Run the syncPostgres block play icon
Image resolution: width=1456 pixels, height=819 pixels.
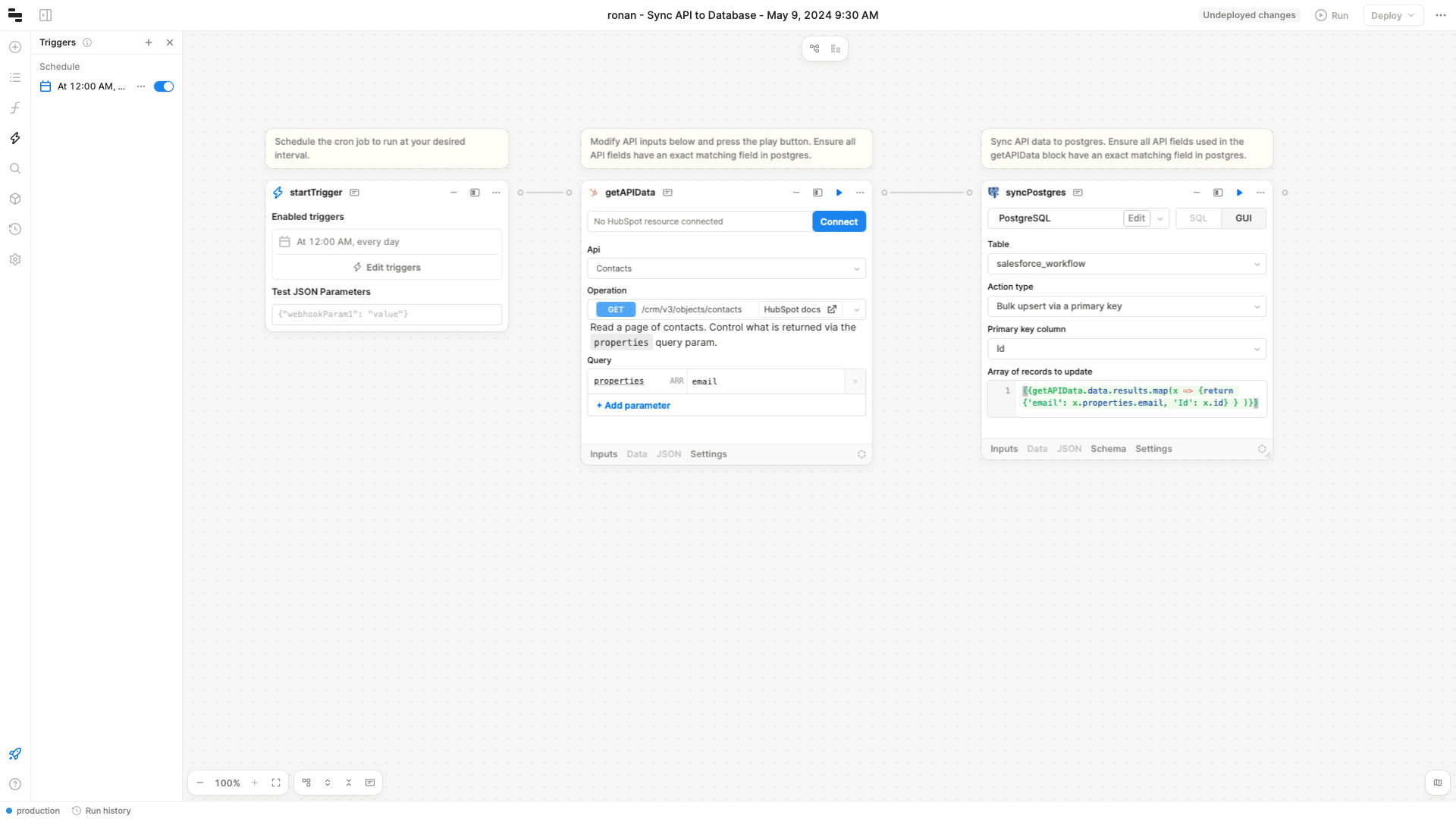pyautogui.click(x=1239, y=193)
